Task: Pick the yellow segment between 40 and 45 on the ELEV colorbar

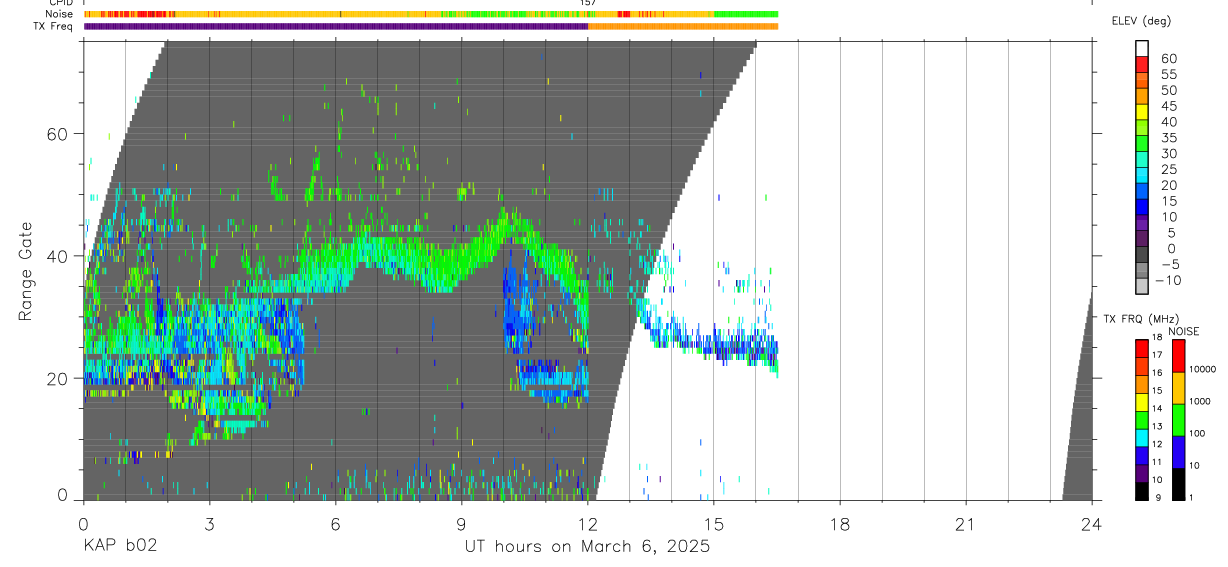Action: coord(1142,111)
